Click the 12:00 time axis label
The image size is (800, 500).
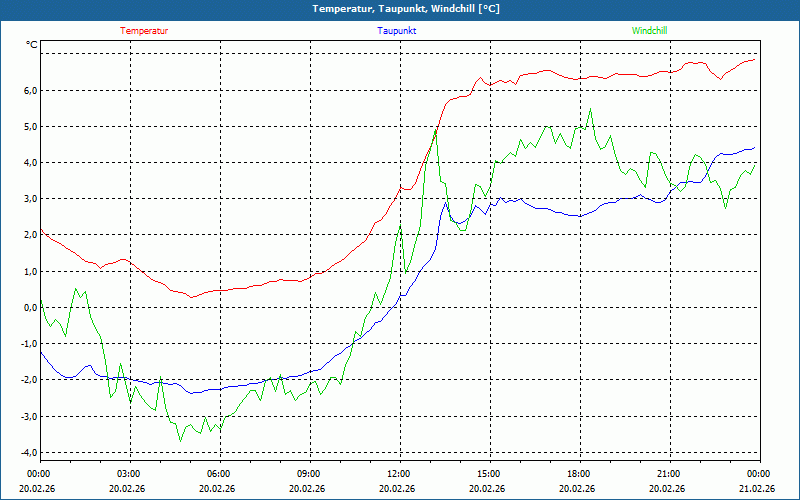pos(401,474)
